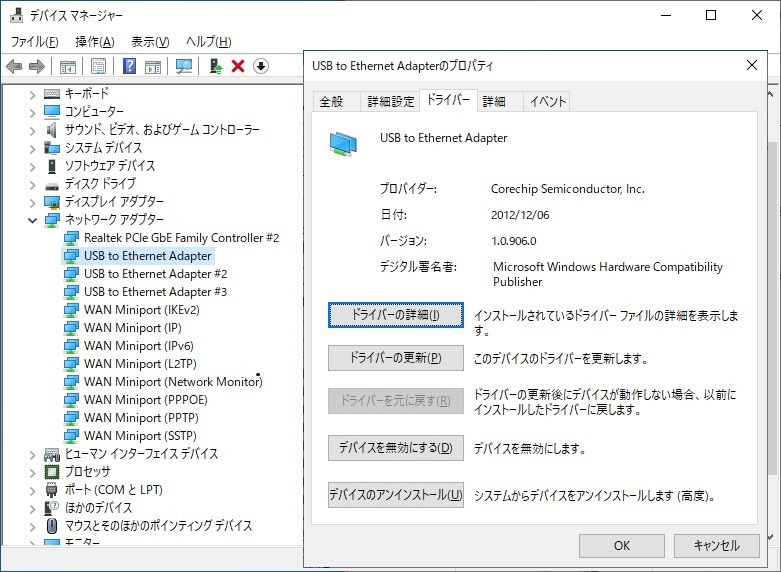Screen dimensions: 781x572
Task: Click the キャンセル button
Action: point(716,546)
